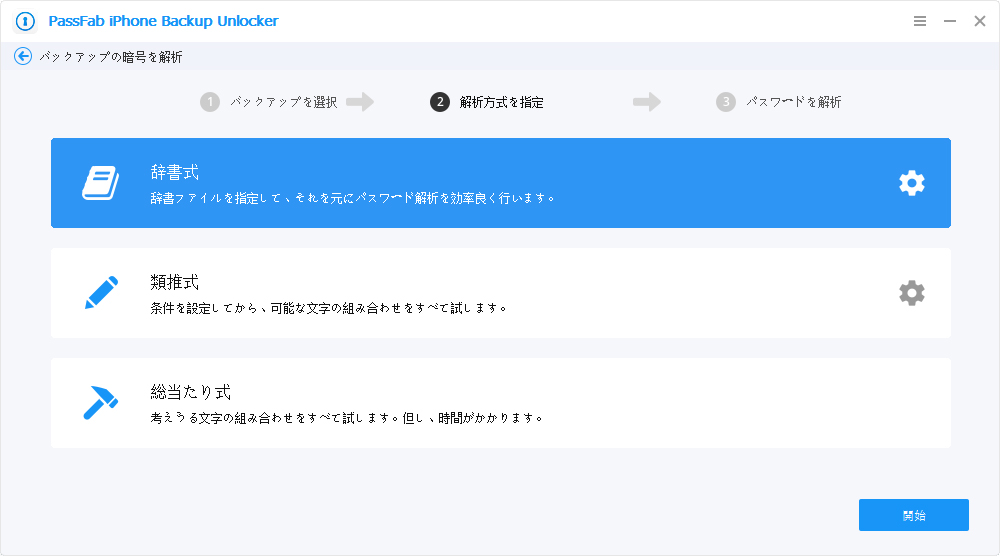Click step 1 バックアップを選択 label
The image size is (1000, 556).
[x=283, y=102]
